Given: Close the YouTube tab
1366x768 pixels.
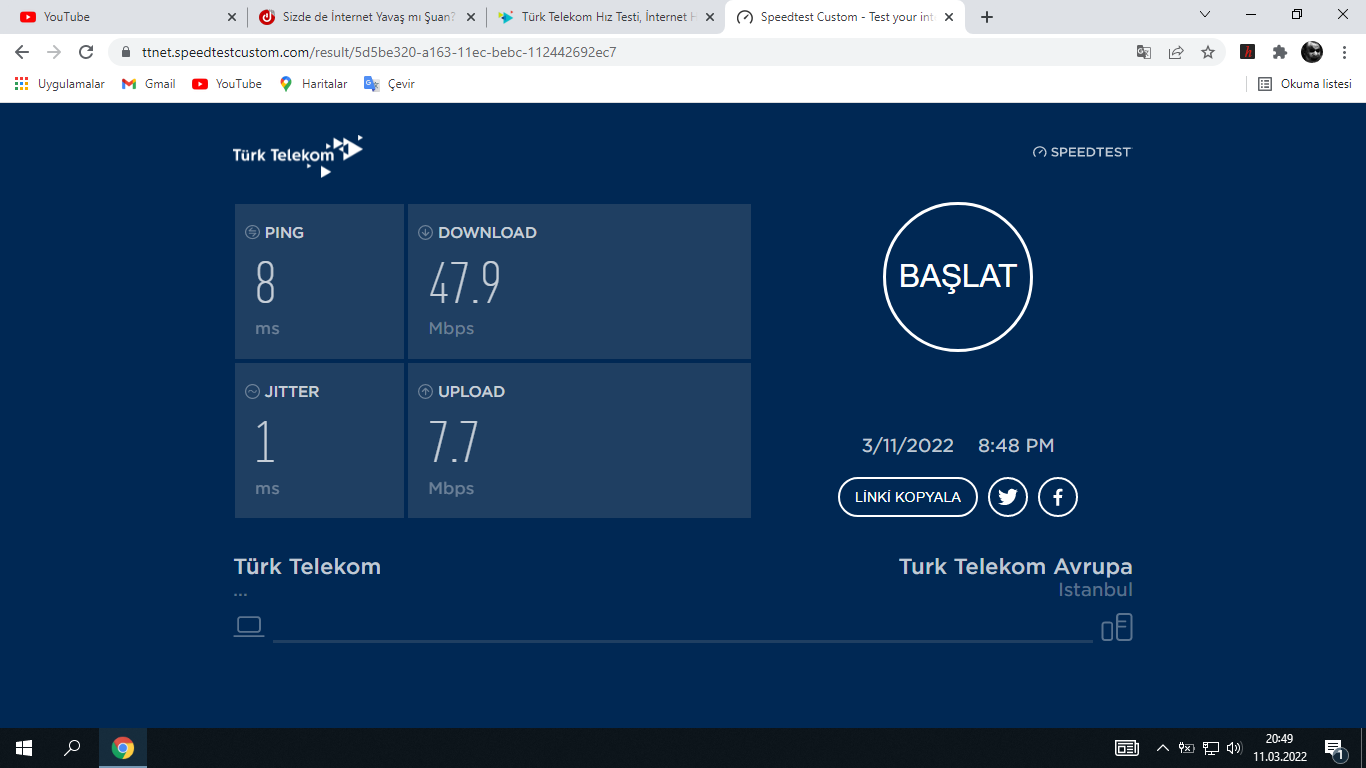Looking at the screenshot, I should (x=232, y=17).
